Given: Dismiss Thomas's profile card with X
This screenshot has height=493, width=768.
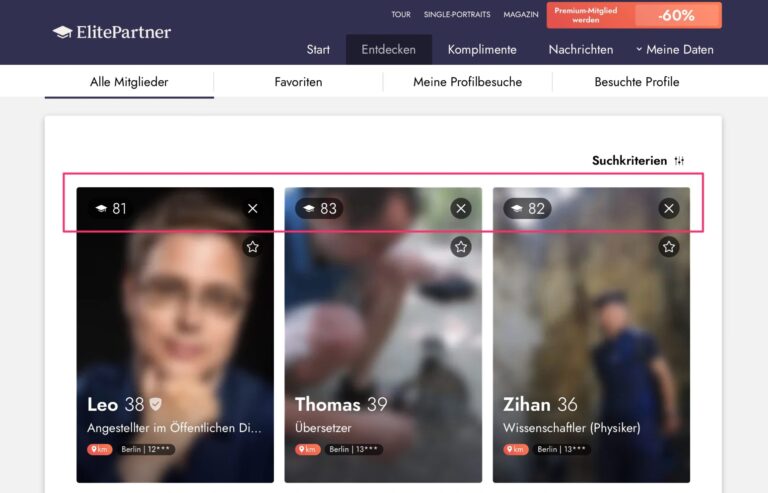Looking at the screenshot, I should [x=460, y=208].
